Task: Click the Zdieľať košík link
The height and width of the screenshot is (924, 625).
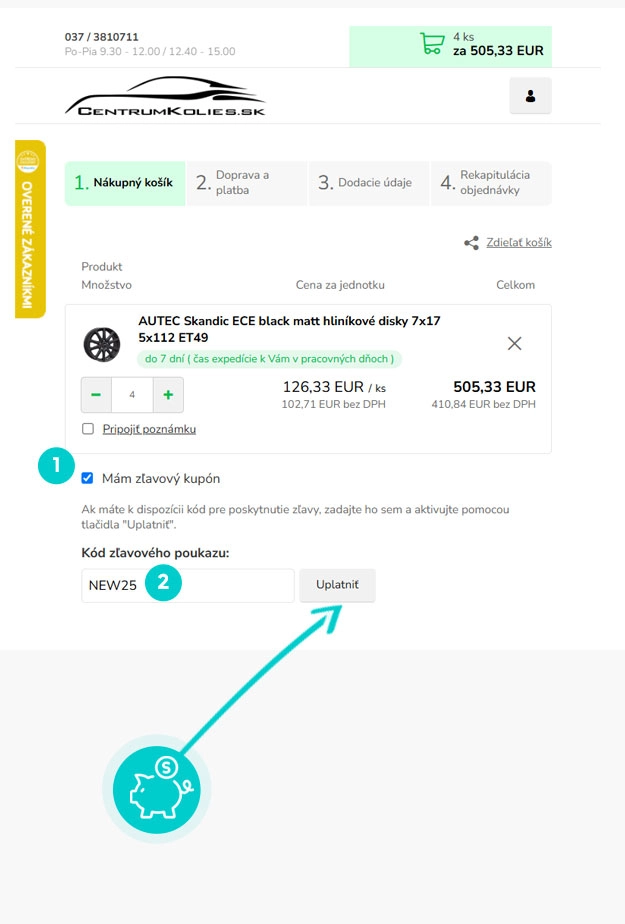Action: [x=518, y=243]
